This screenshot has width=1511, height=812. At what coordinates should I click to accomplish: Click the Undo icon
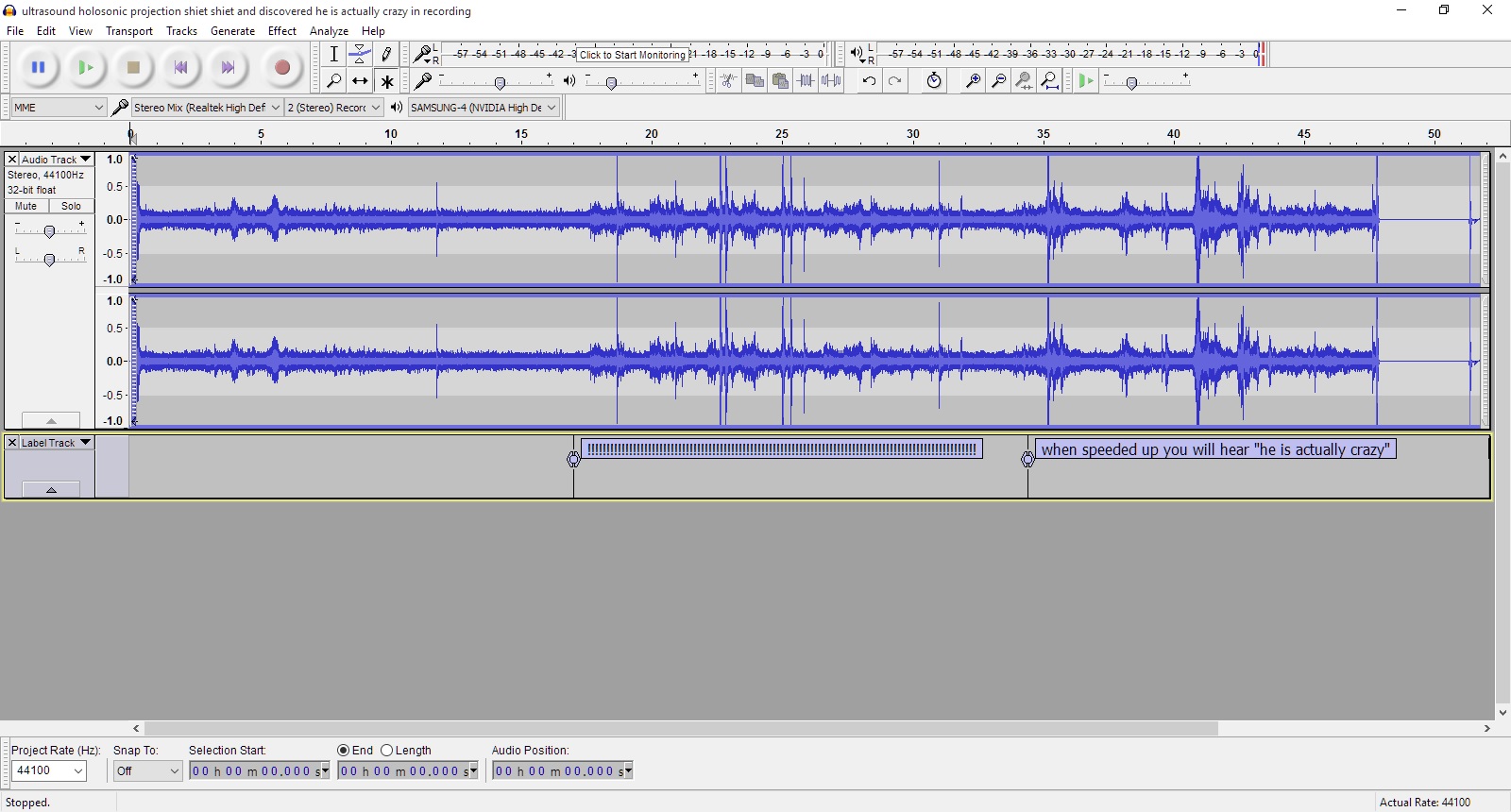point(869,81)
